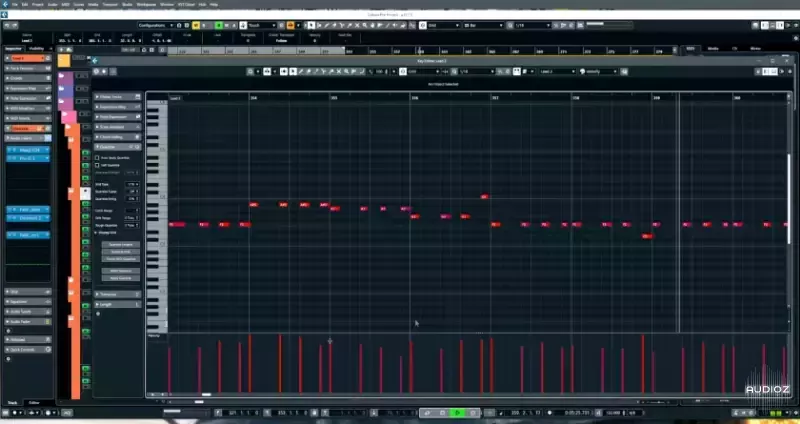Toggle global Write W automation button

point(226,25)
